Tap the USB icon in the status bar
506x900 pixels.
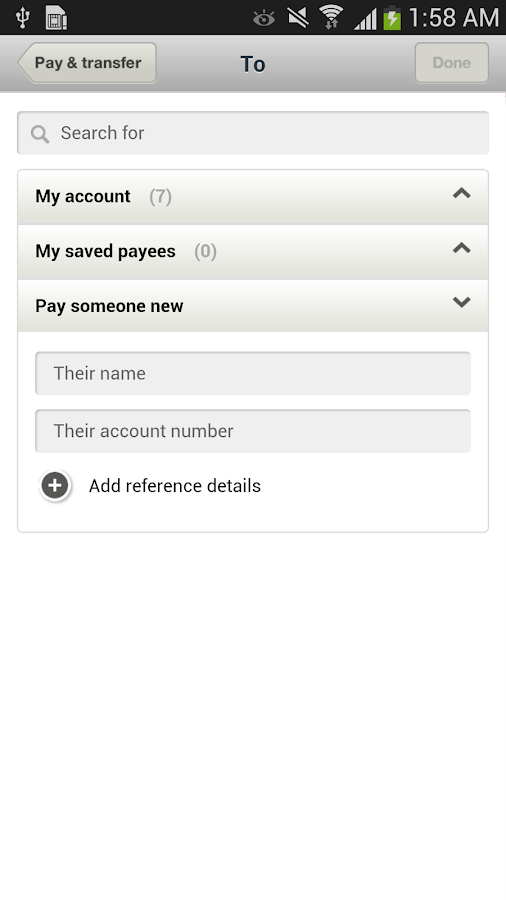click(x=22, y=17)
